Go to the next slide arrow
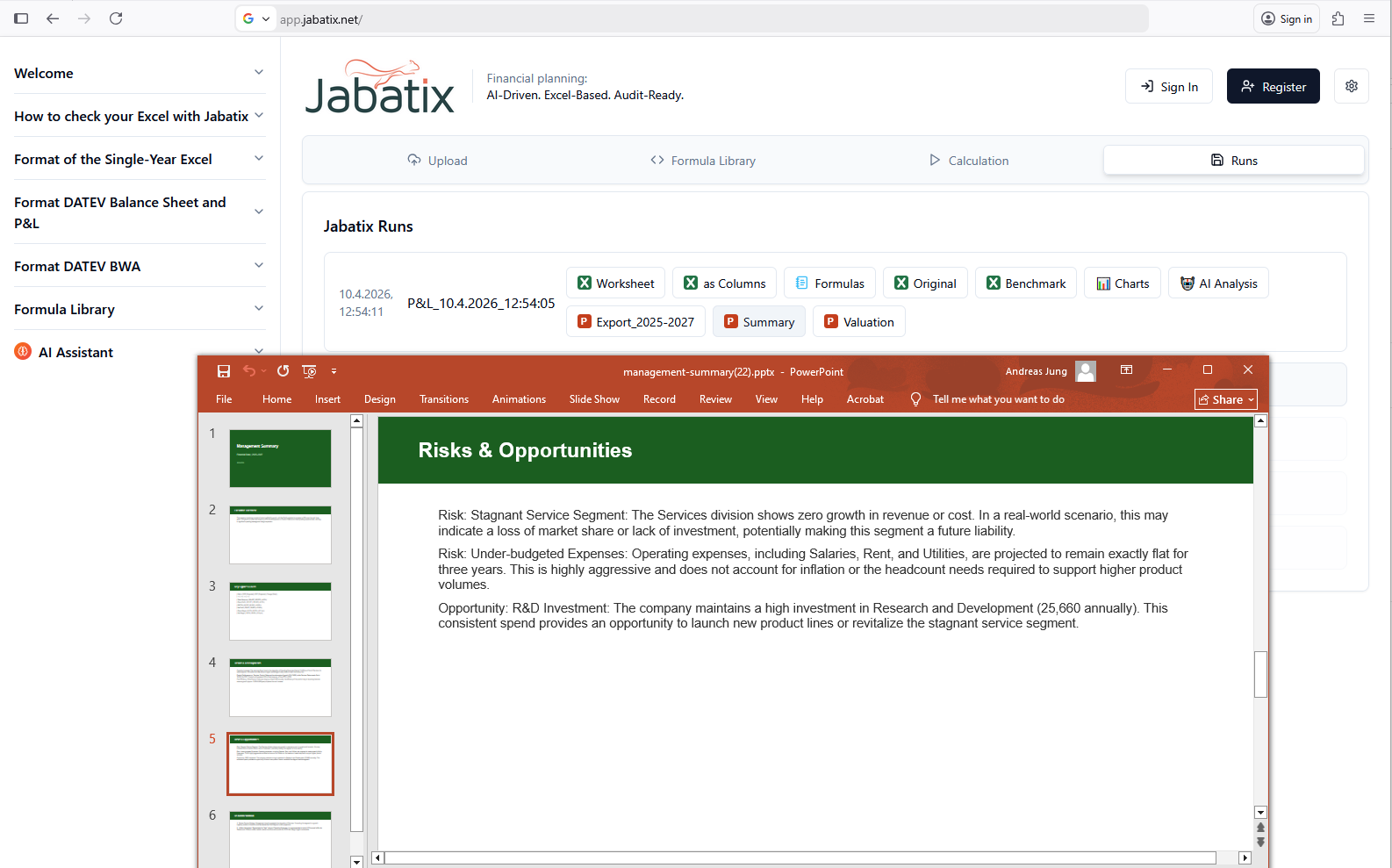Screen dimensions: 1392x868 1260,842
